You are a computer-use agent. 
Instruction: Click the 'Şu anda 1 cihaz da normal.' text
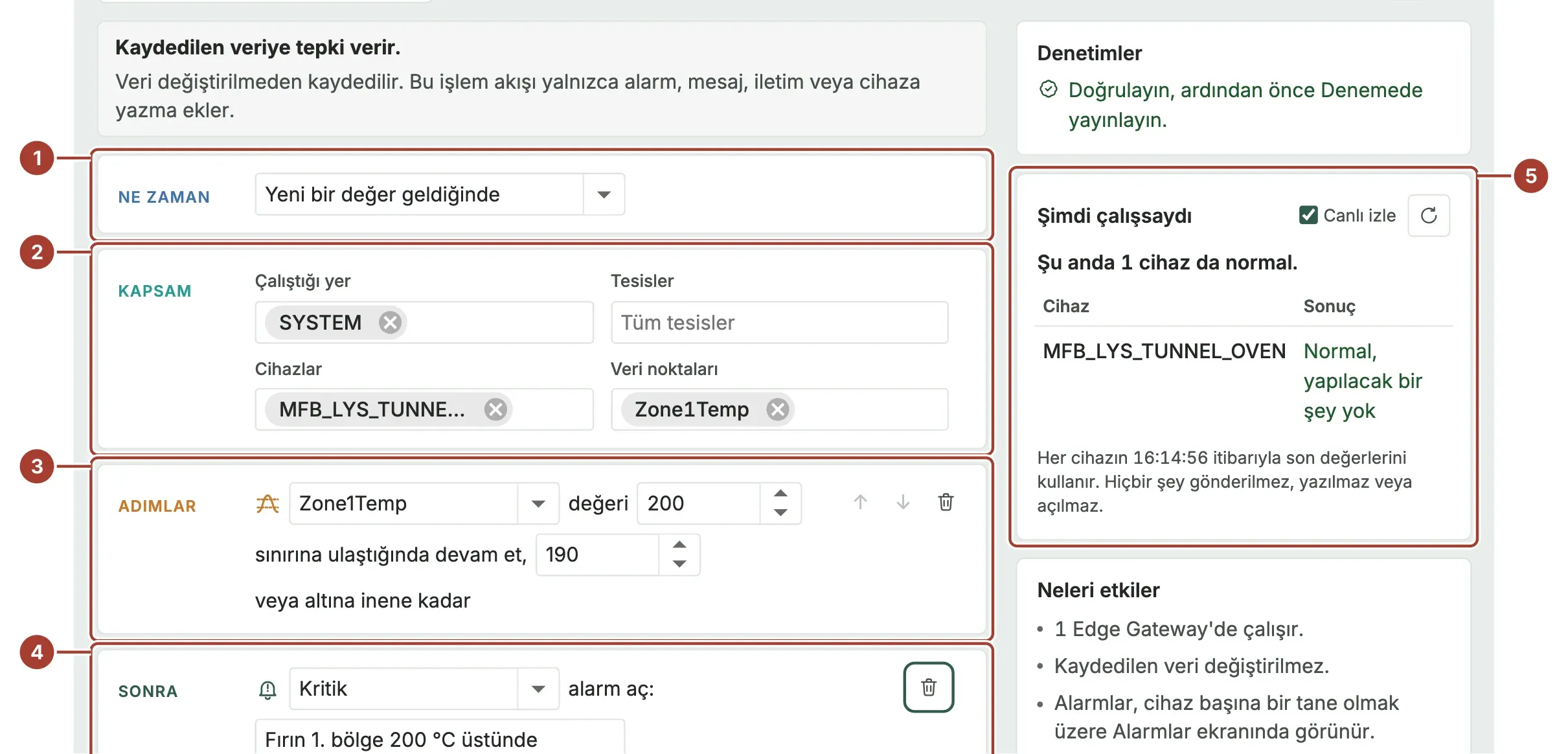coord(1167,262)
